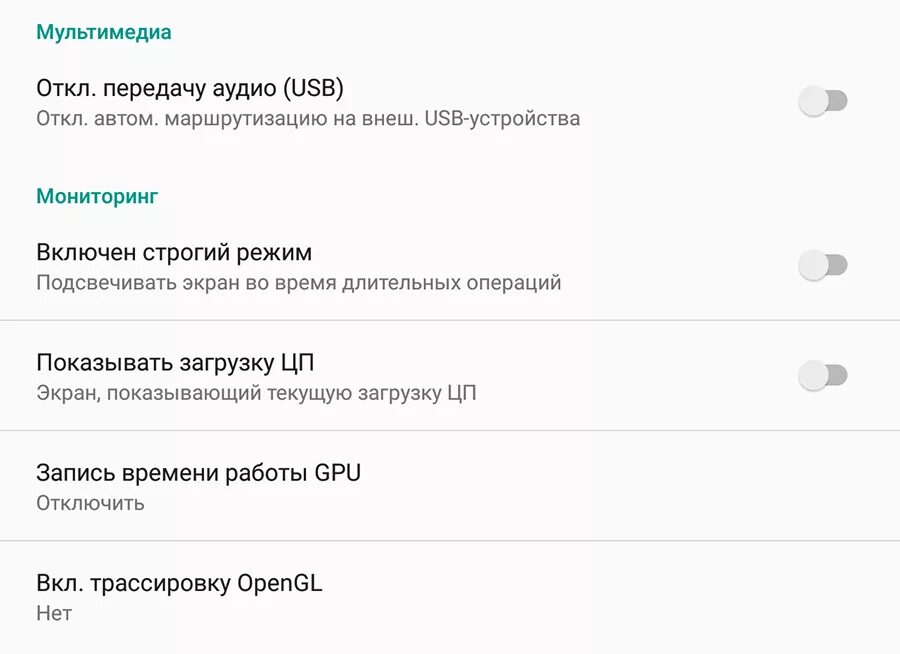The height and width of the screenshot is (654, 900).
Task: Tap the 'Показывать загрузку ЦП' title
Action: coord(176,362)
